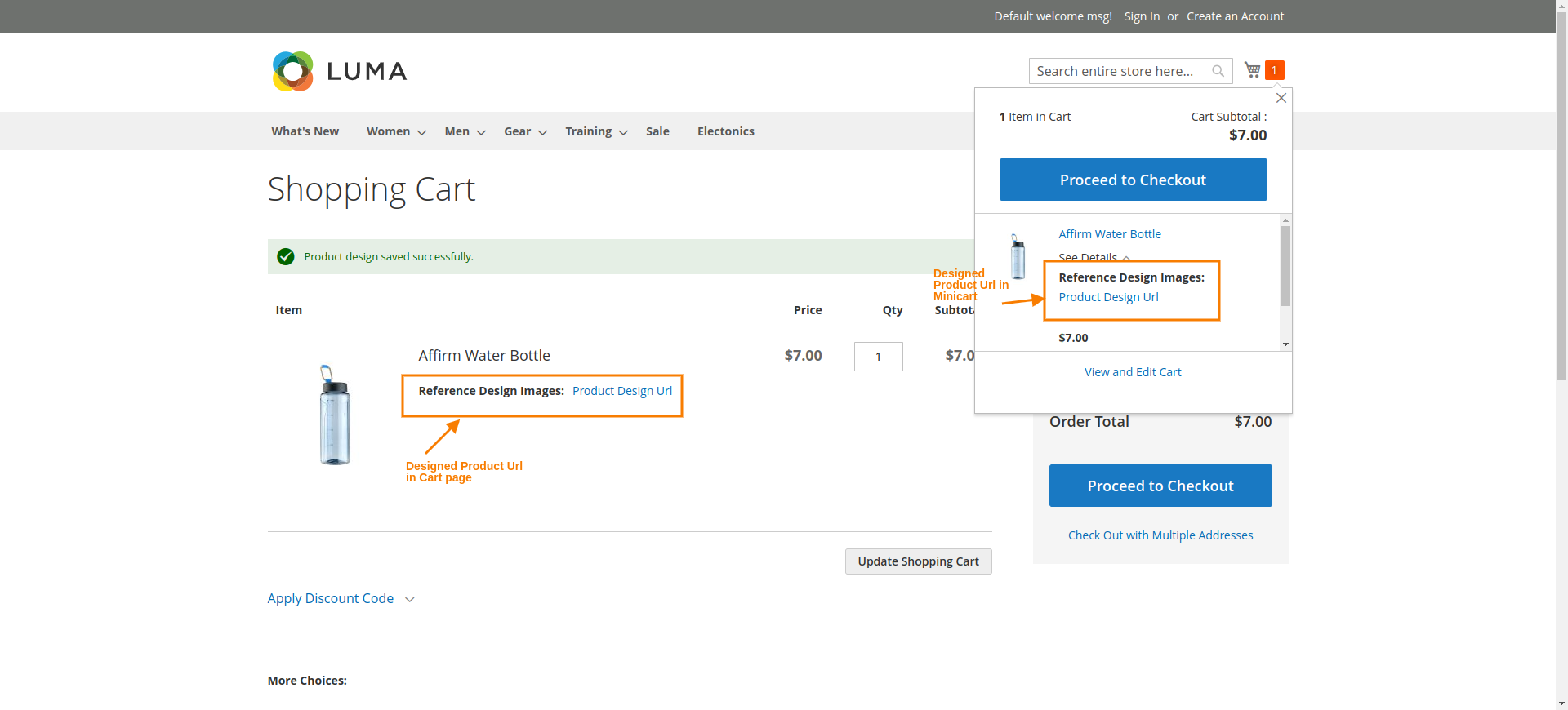The width and height of the screenshot is (1568, 710).
Task: Click Update Shopping Cart button
Action: coord(918,561)
